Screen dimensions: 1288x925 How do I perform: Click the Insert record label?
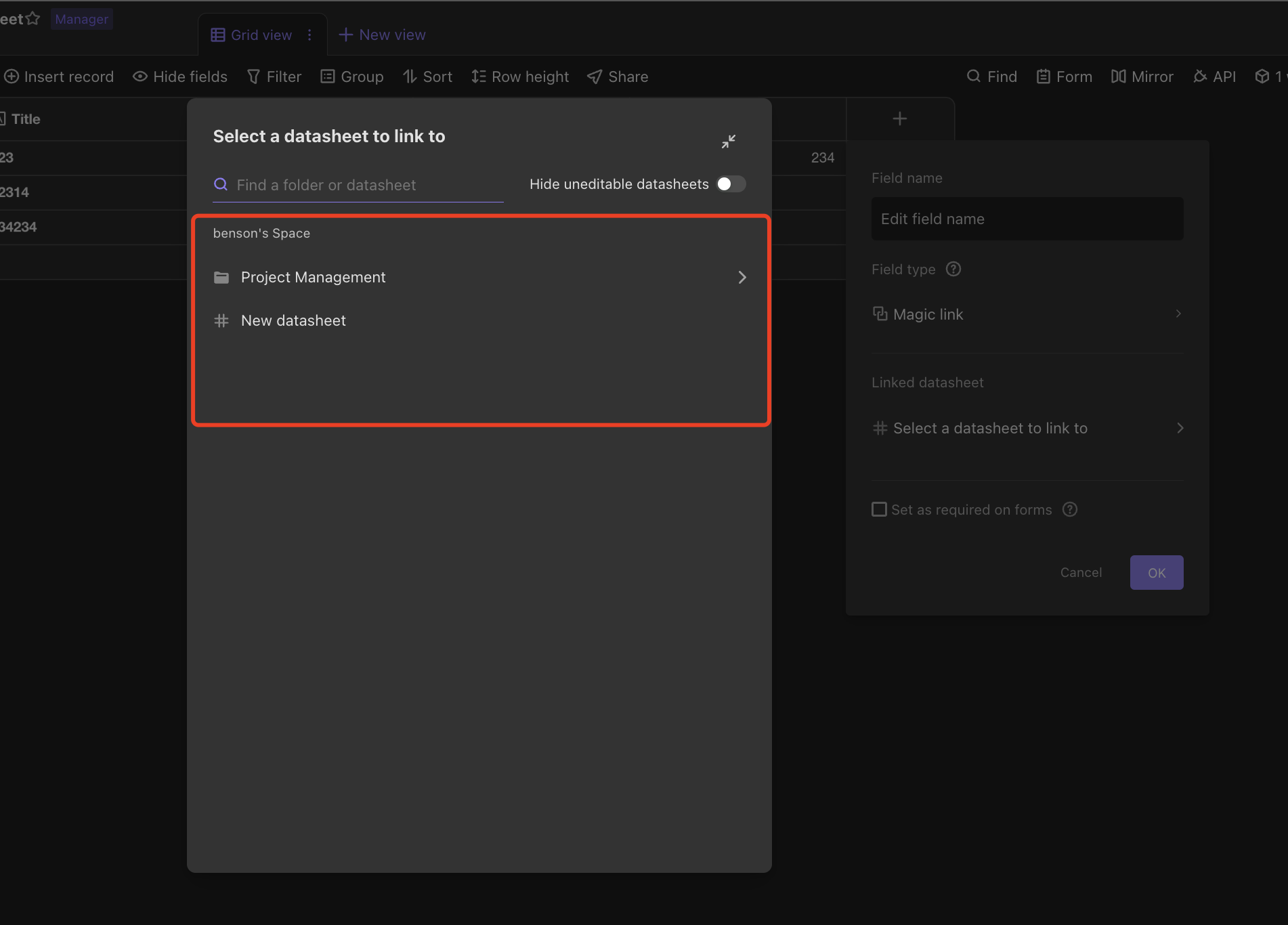coord(69,77)
